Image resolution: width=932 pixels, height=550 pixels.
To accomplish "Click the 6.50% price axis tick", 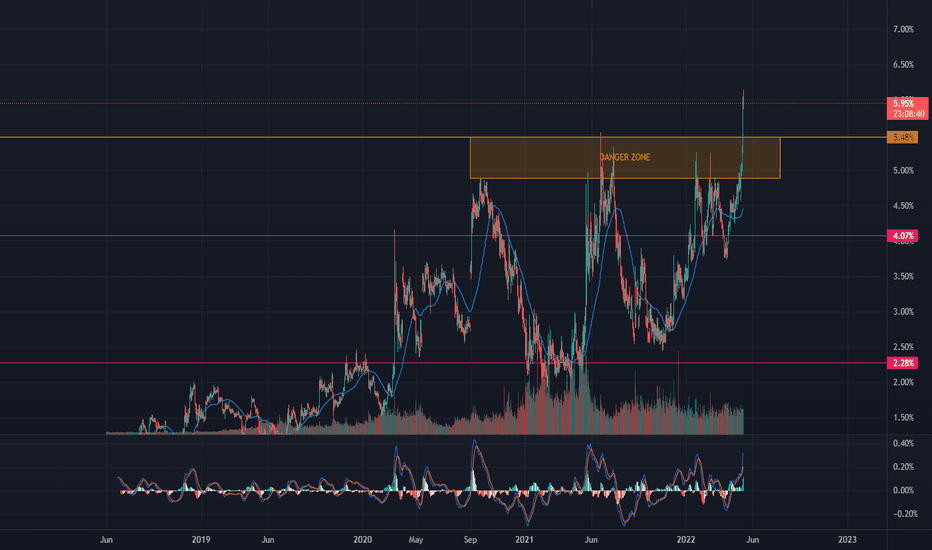I will [903, 64].
